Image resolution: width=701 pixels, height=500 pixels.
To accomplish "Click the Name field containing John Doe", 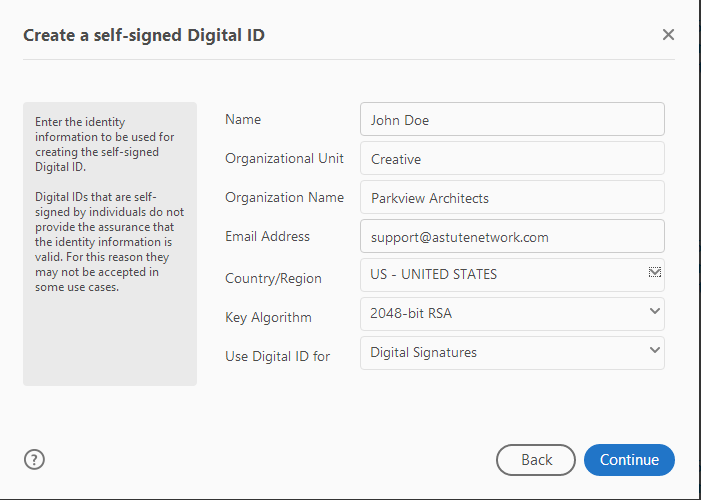I will (x=512, y=119).
